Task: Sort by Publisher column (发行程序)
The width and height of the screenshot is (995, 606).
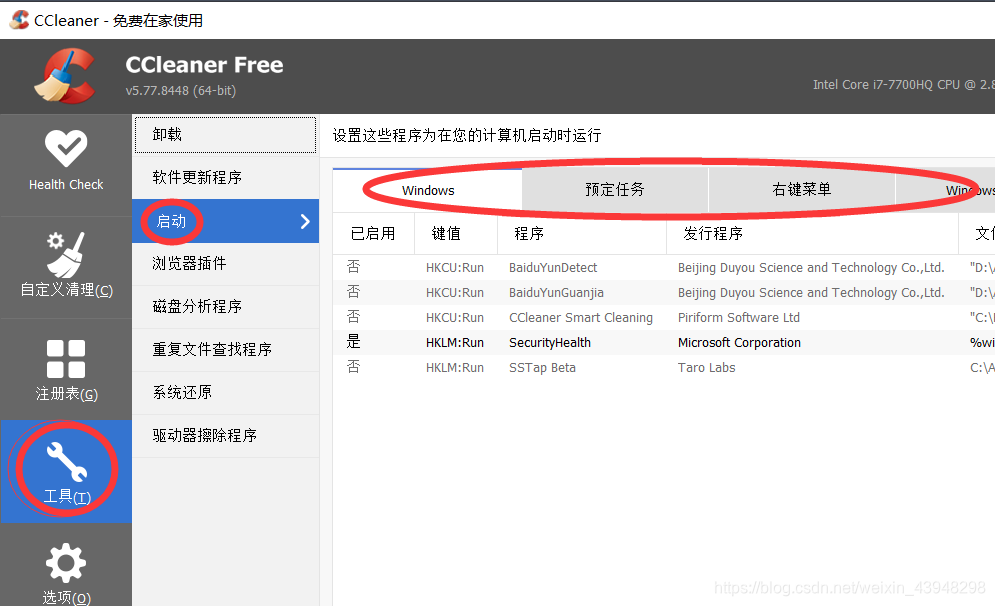Action: click(812, 234)
